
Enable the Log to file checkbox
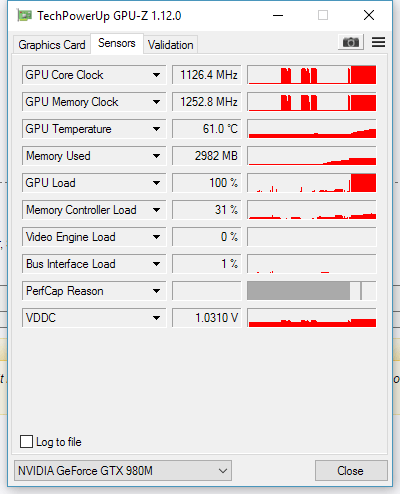click(x=26, y=442)
